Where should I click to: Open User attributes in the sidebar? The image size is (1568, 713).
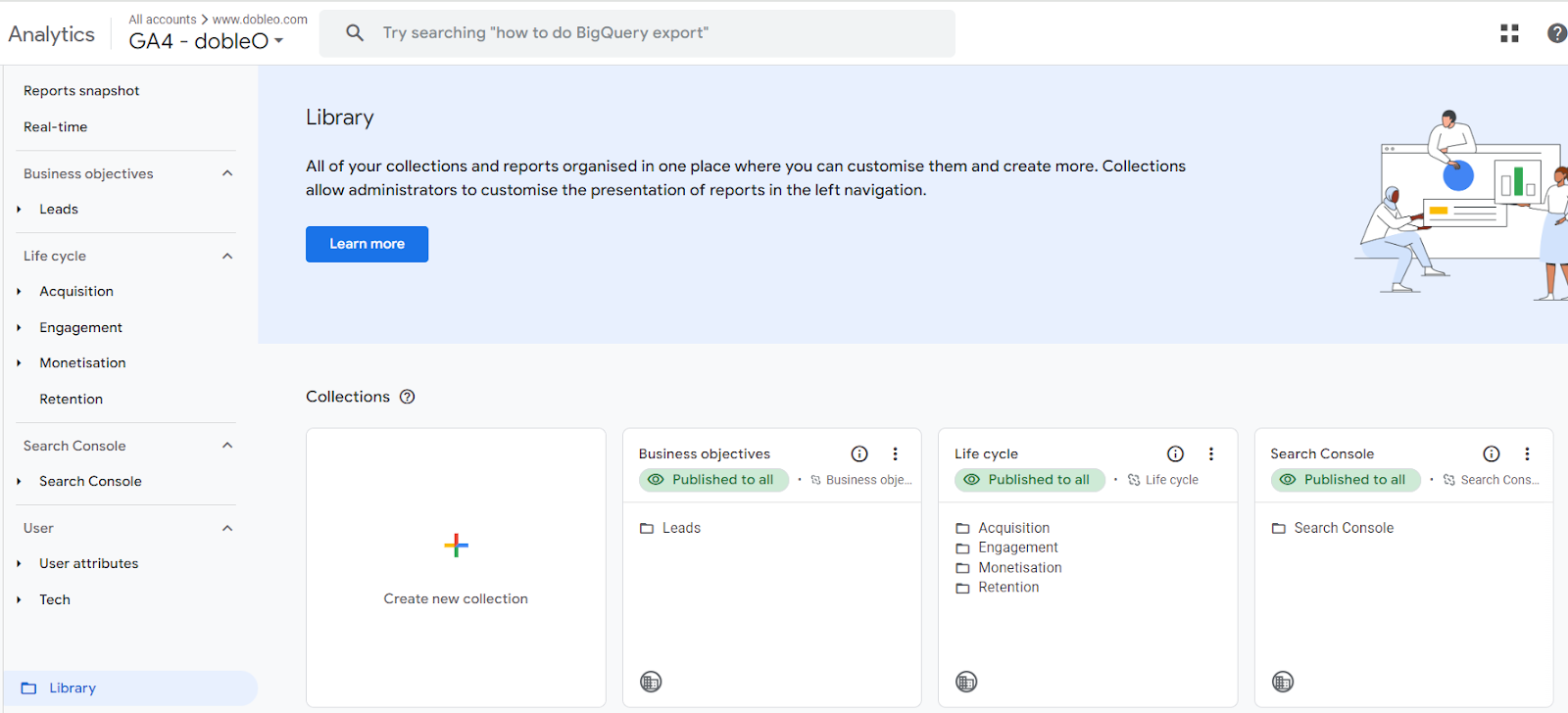tap(89, 564)
